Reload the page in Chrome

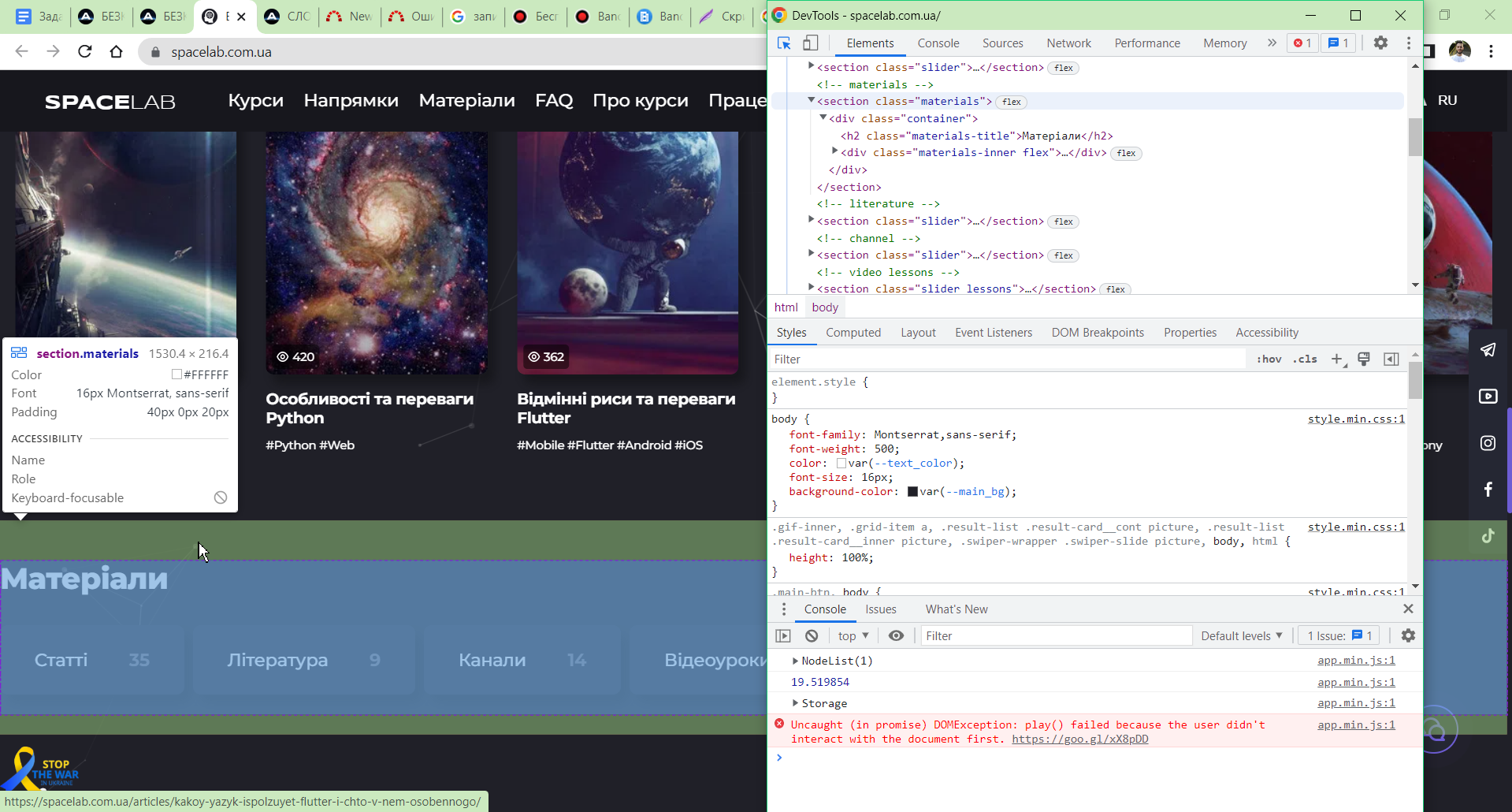(85, 52)
